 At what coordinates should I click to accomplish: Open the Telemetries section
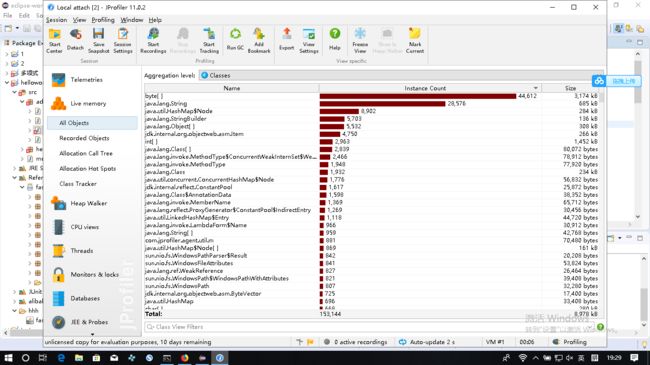(x=86, y=80)
